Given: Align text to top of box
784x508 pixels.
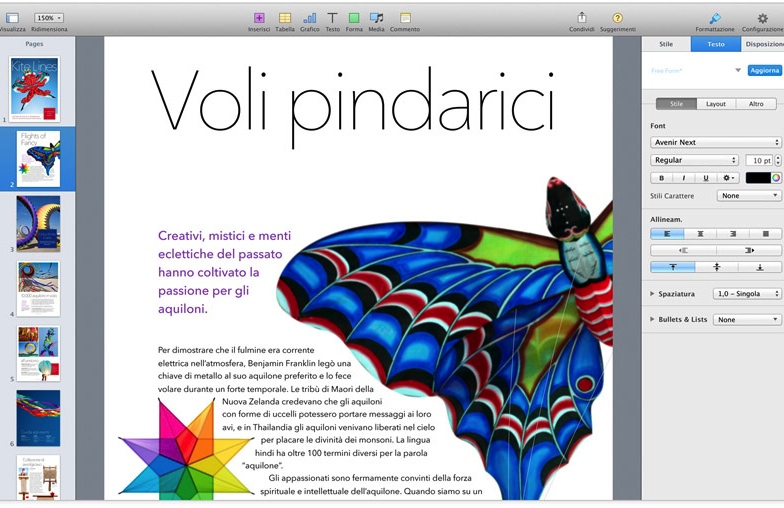Looking at the screenshot, I should coord(672,267).
